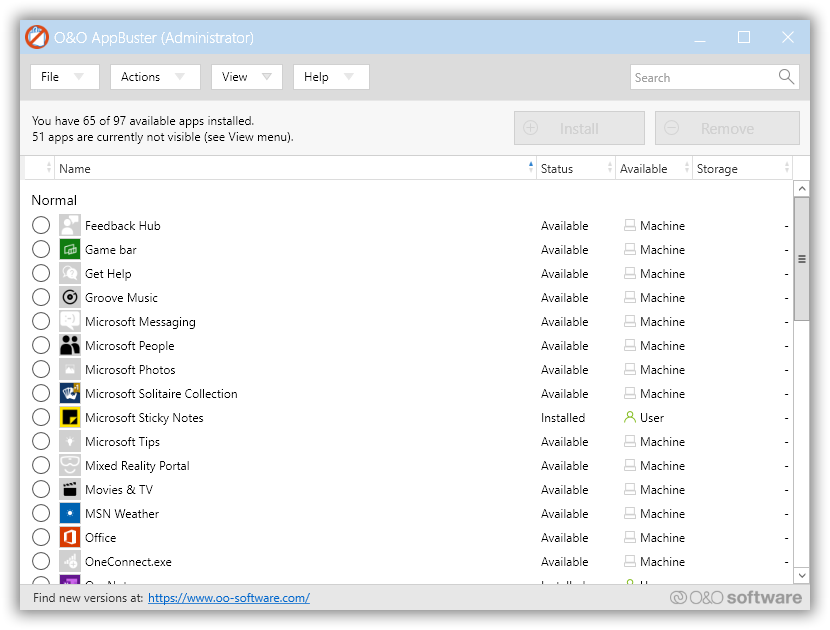Click the MSN Weather app icon
Image resolution: width=830 pixels, height=630 pixels.
[x=69, y=514]
